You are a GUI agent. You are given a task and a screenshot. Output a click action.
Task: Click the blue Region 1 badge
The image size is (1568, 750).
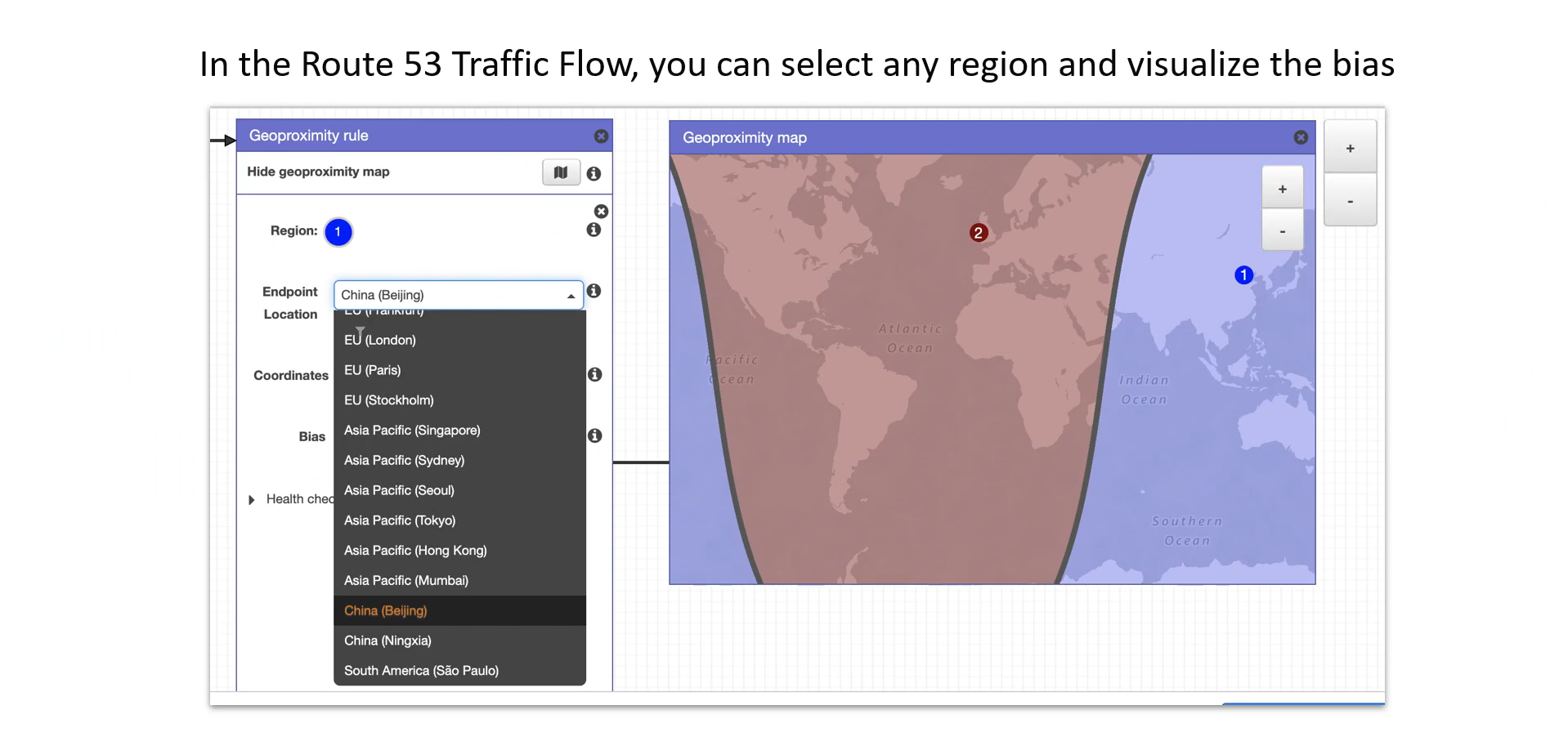click(338, 232)
